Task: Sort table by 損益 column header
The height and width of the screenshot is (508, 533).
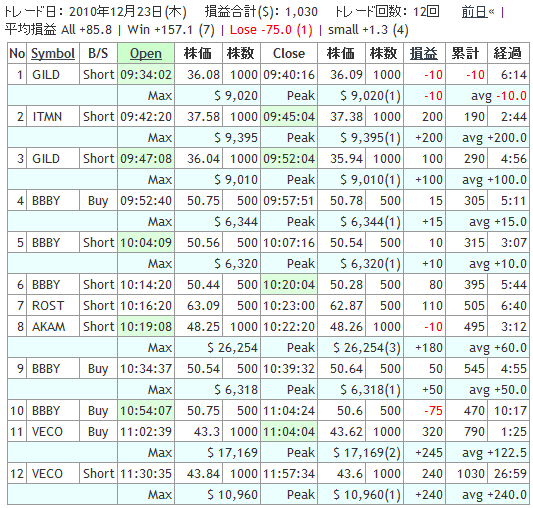Action: 424,53
